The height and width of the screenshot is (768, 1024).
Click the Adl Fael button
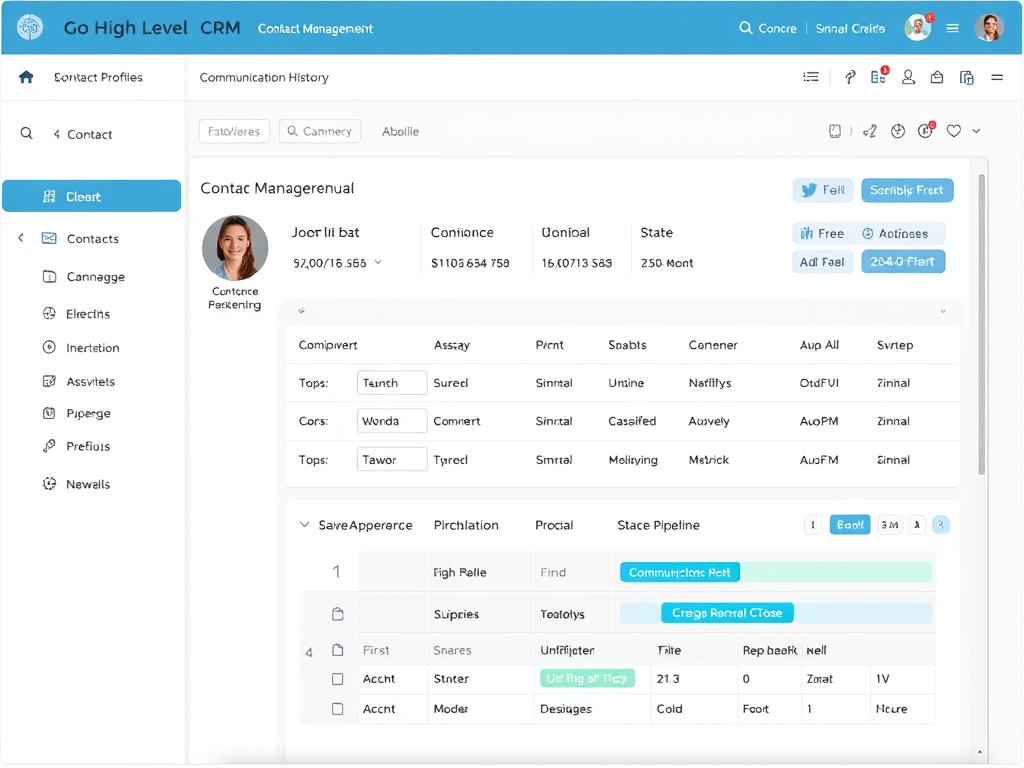[822, 262]
